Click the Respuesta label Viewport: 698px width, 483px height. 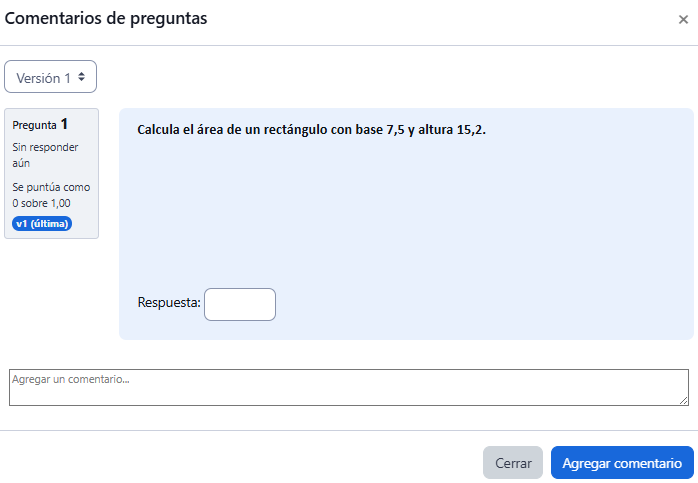[169, 302]
